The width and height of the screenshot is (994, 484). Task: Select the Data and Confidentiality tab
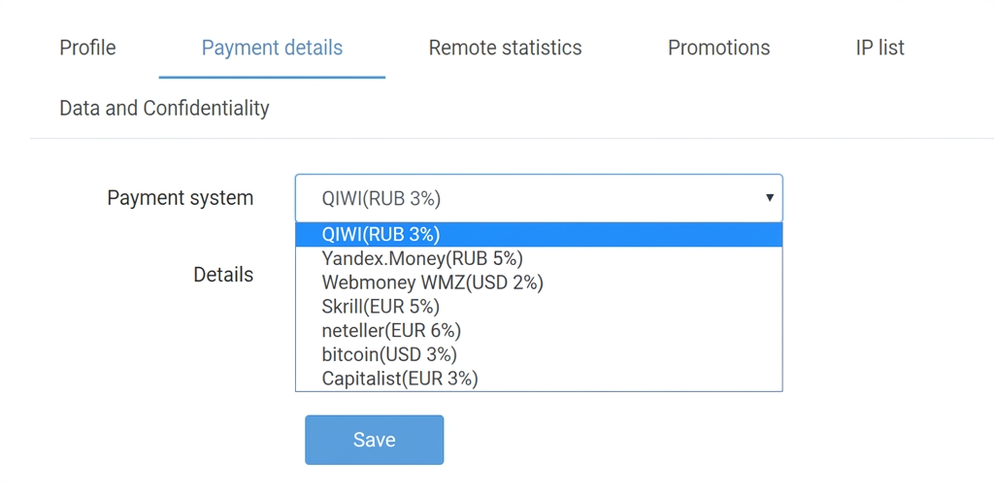pyautogui.click(x=164, y=108)
